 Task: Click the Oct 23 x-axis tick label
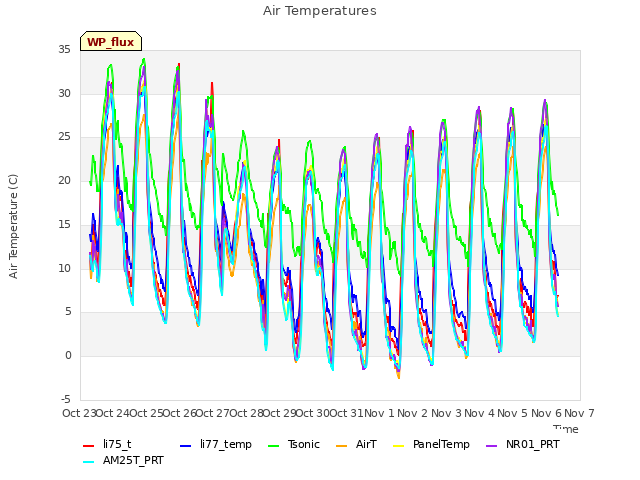point(79,413)
